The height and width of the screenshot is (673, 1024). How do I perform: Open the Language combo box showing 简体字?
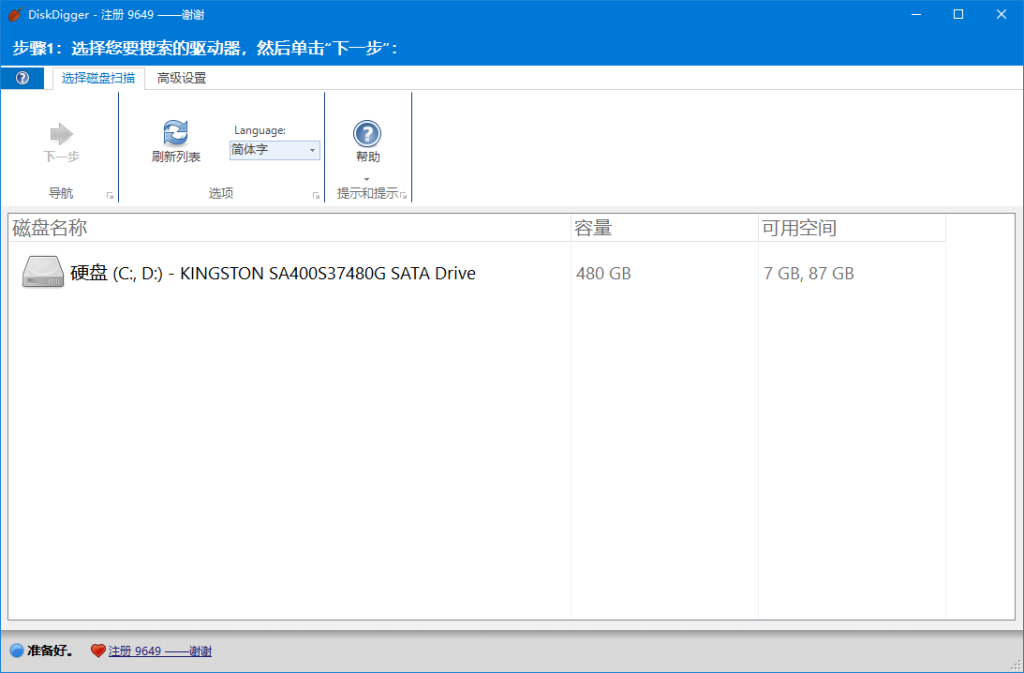tap(274, 150)
